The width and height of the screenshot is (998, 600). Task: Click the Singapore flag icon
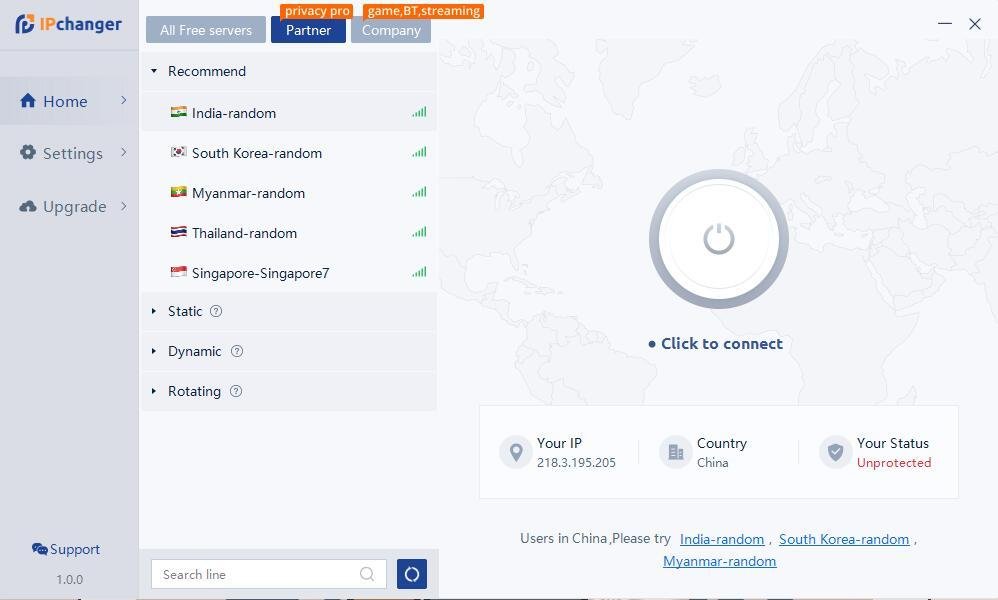178,272
